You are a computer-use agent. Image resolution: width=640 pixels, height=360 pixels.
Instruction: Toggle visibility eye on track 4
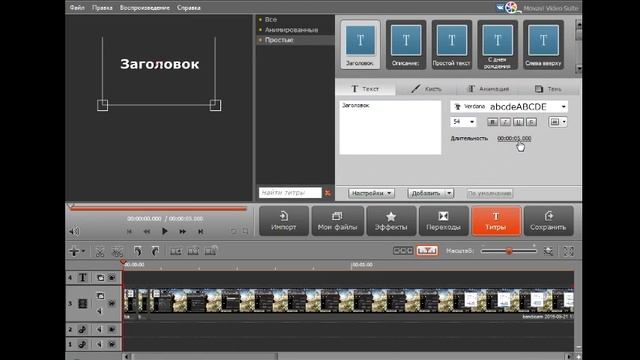tap(112, 278)
